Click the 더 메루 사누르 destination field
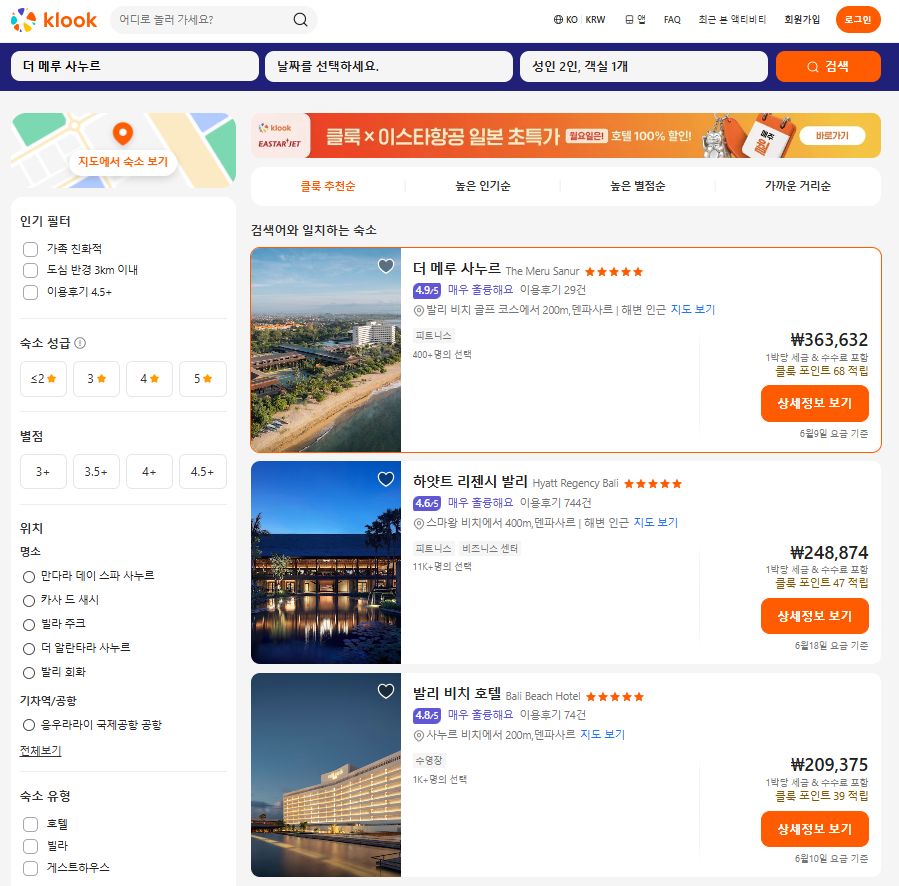The image size is (899, 886). (x=135, y=67)
